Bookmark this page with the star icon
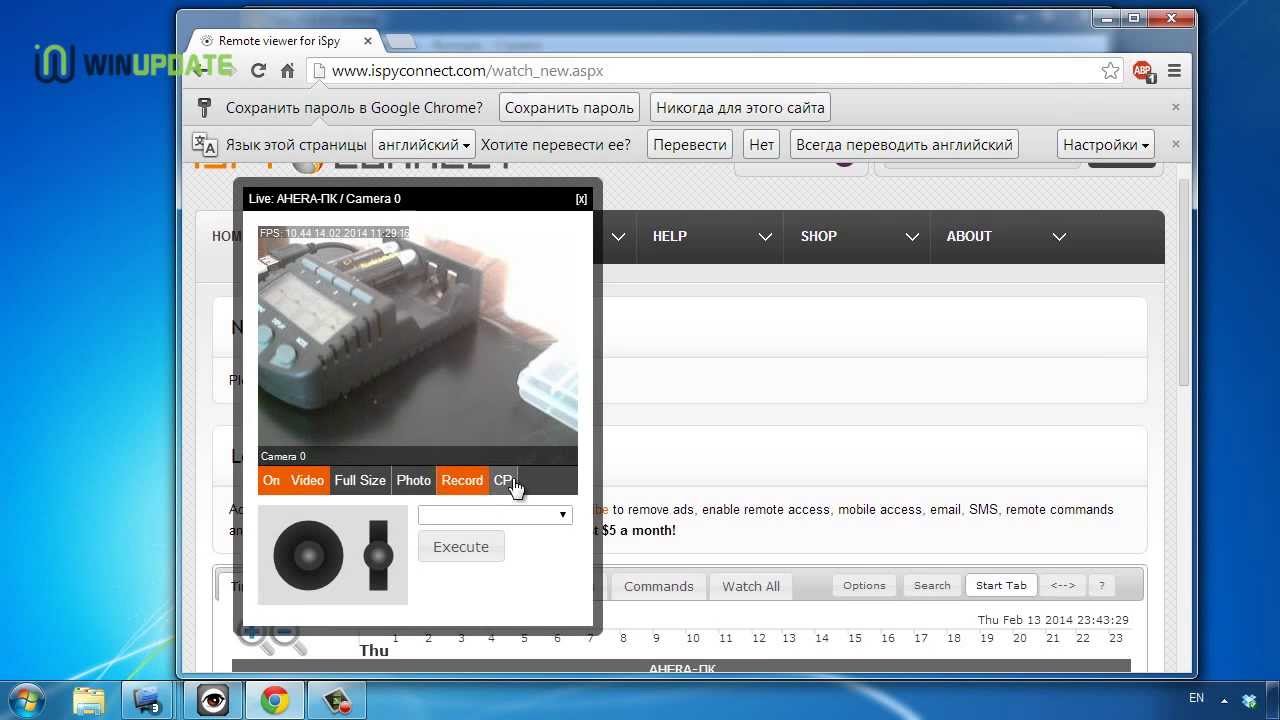This screenshot has height=720, width=1280. click(x=1110, y=71)
